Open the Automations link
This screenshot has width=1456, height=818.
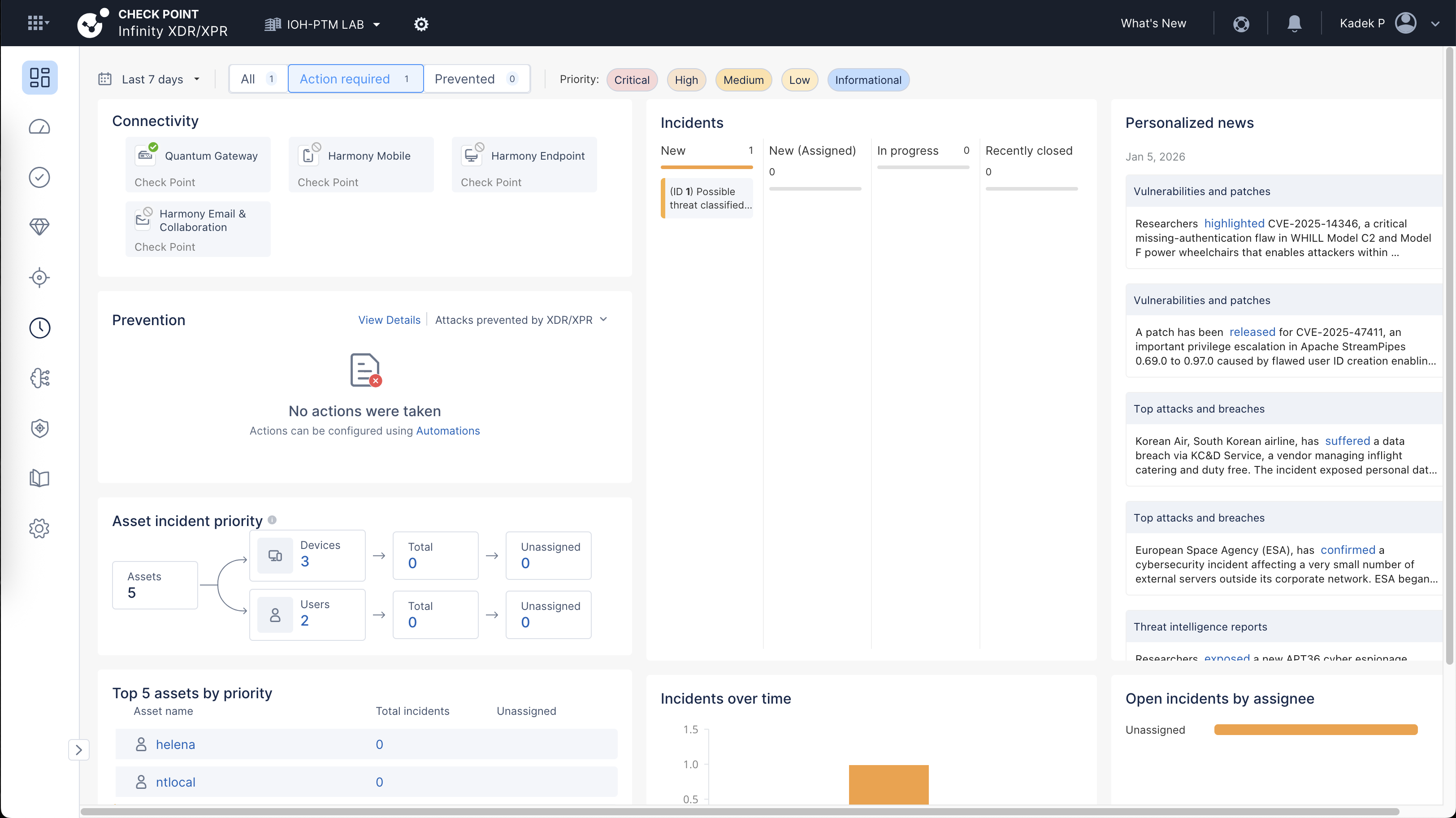click(448, 431)
